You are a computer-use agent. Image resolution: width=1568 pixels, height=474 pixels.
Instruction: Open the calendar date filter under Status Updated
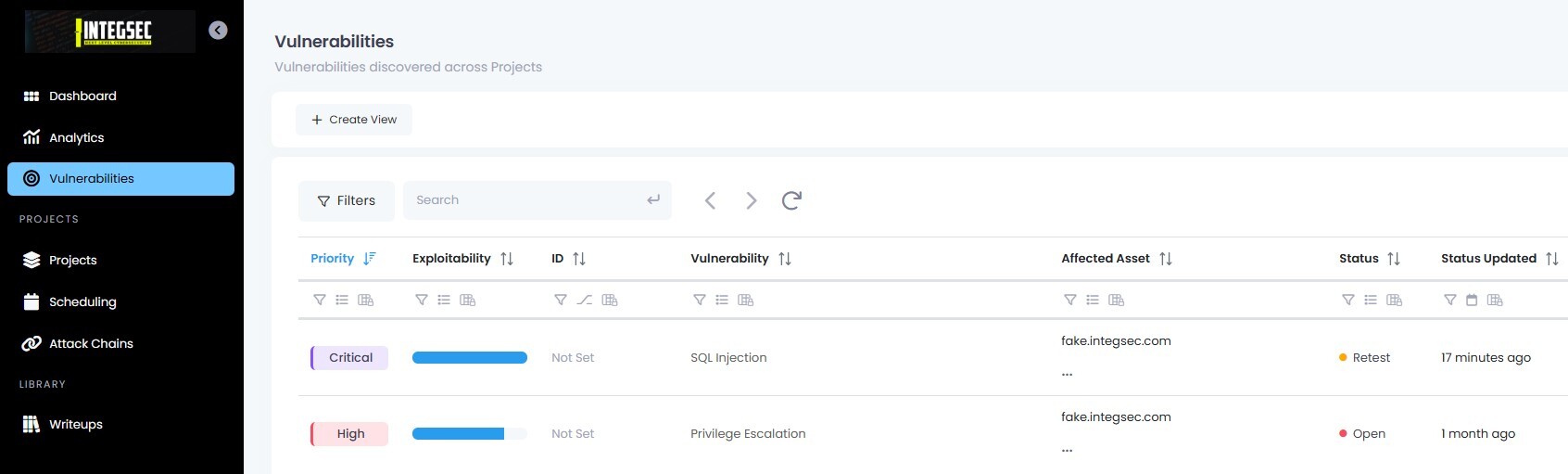coord(1472,300)
